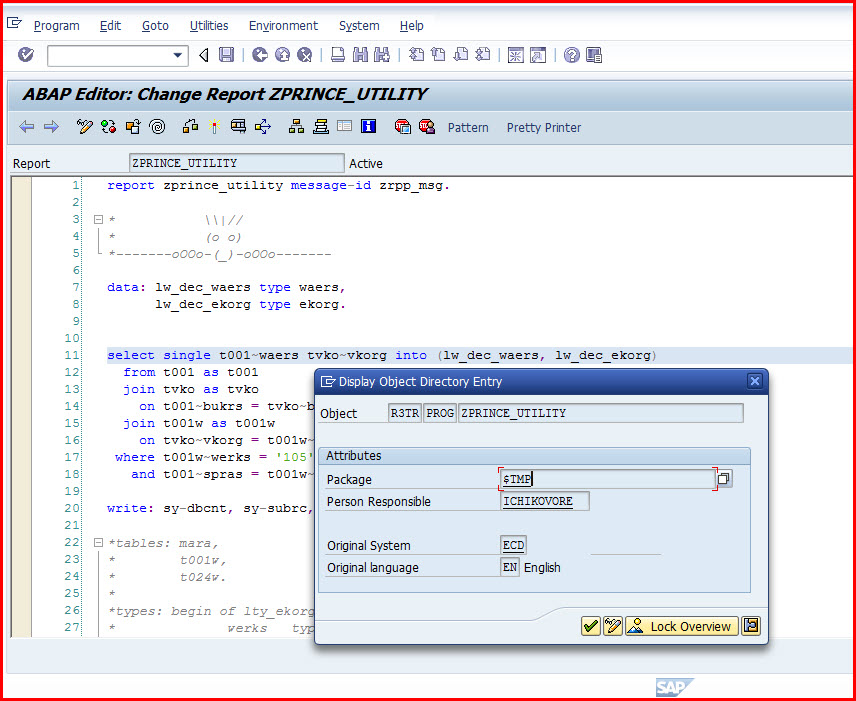Screen dimensions: 856x701
Task: Confirm the dialog with the green checkmark icon
Action: (590, 626)
